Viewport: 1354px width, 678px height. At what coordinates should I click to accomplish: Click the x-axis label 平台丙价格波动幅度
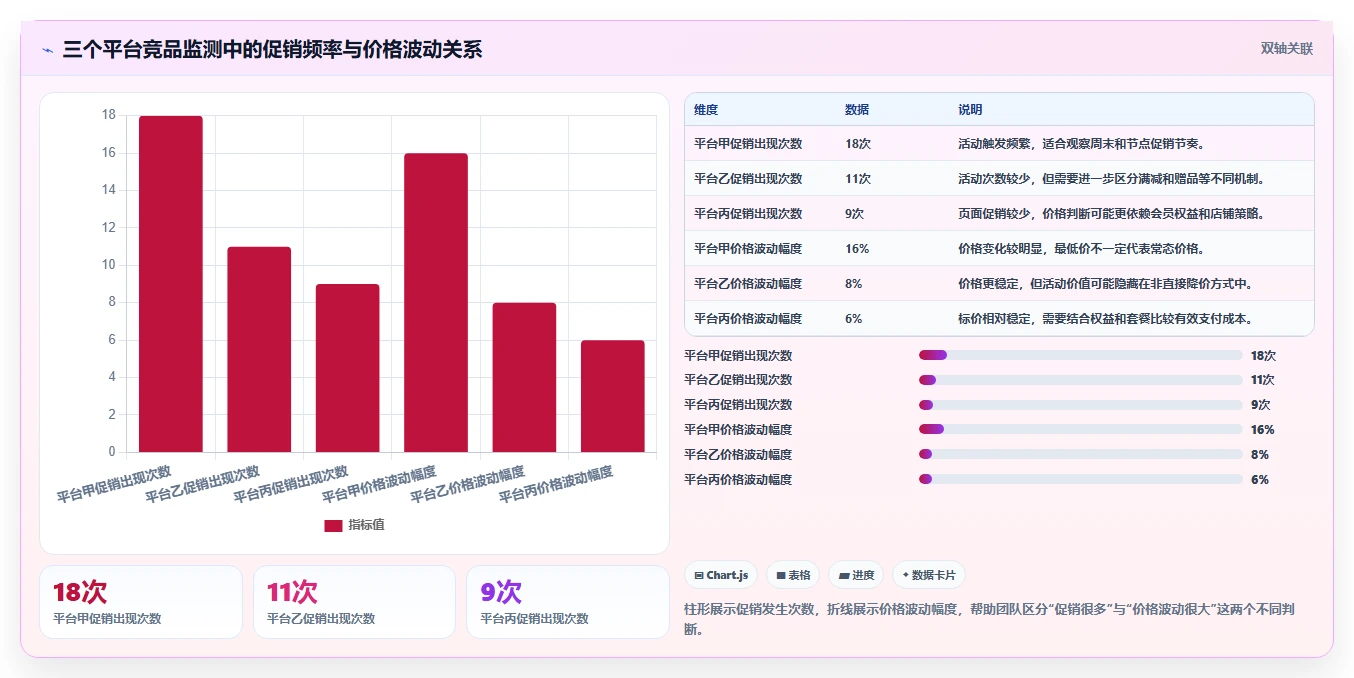[x=556, y=483]
